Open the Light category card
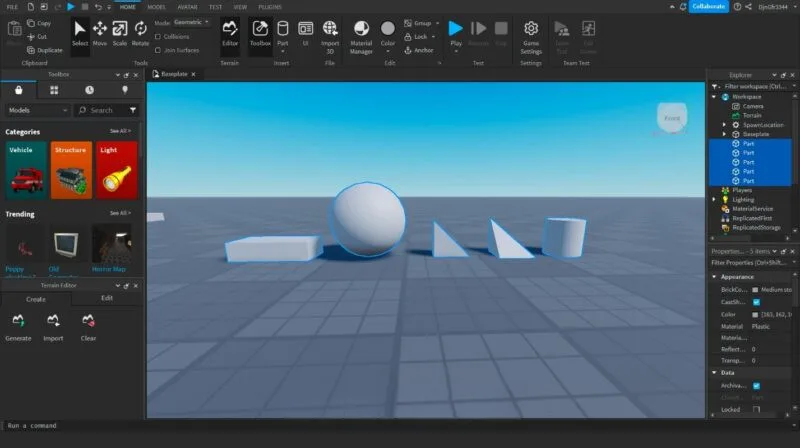 coord(117,170)
